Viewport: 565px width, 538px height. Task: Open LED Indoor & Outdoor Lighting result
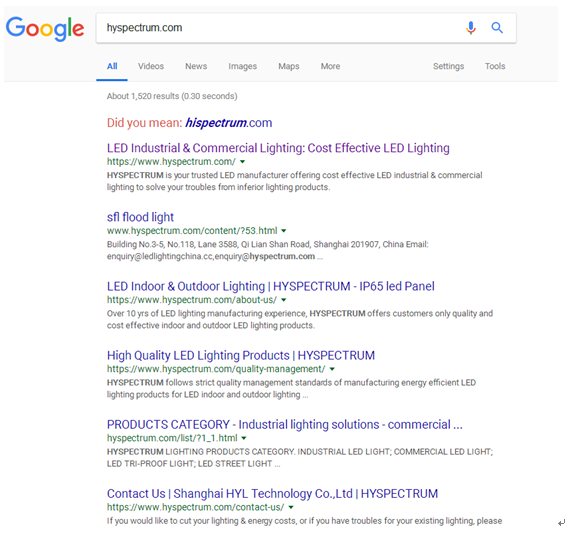point(271,286)
